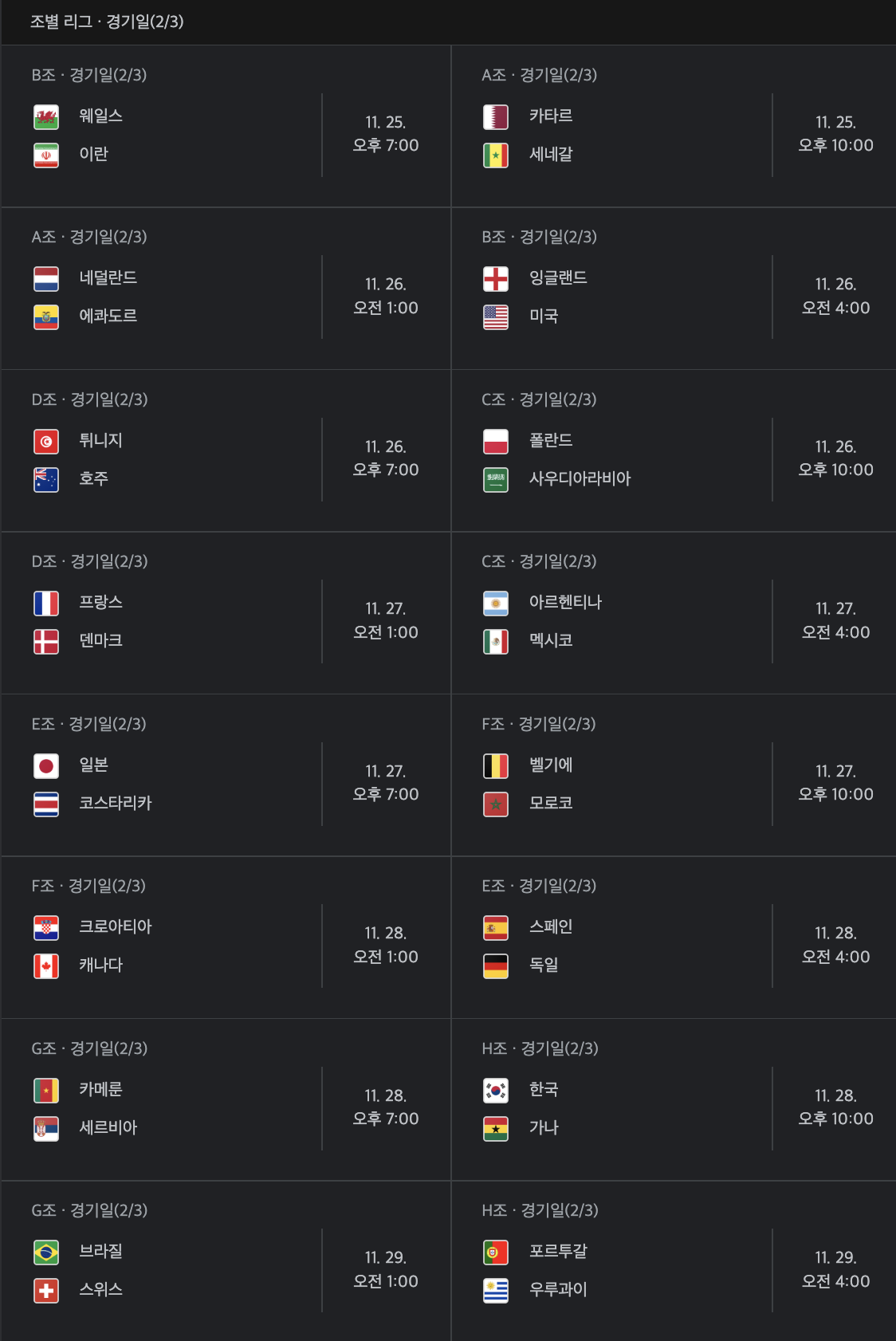
Task: Click the South Korea flag icon
Action: coord(496,1091)
